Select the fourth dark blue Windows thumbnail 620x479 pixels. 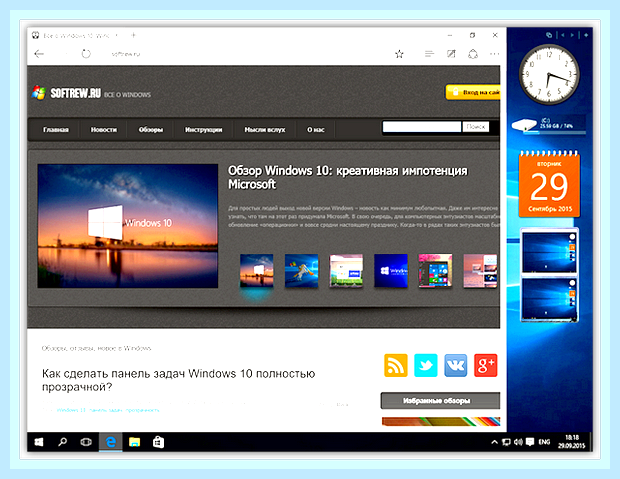(391, 271)
